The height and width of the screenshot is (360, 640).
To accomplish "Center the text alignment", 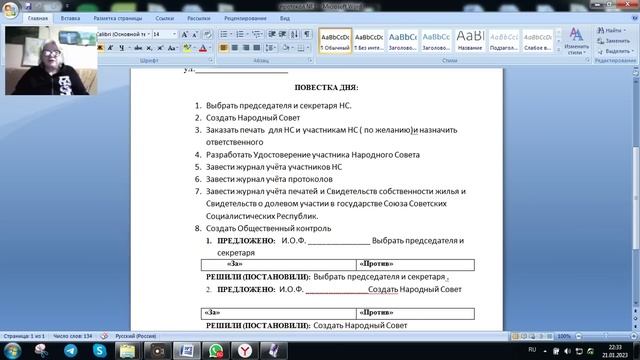I will 235,48.
